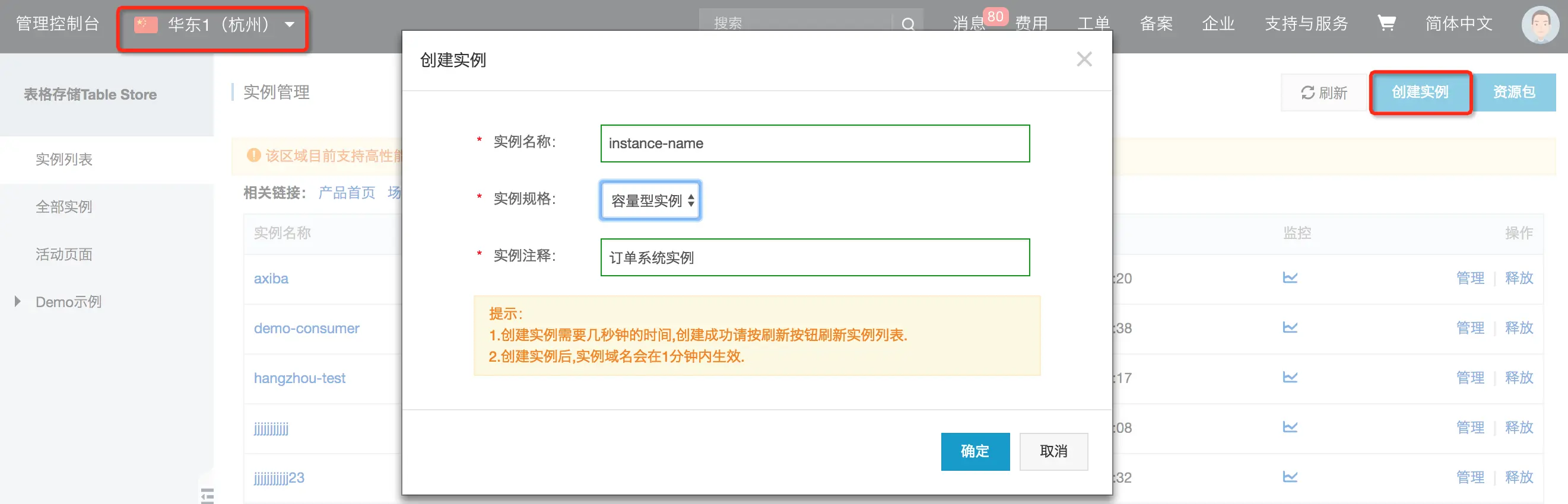Open monitoring chart icon for jjjjjjjjjj row

click(x=1290, y=428)
